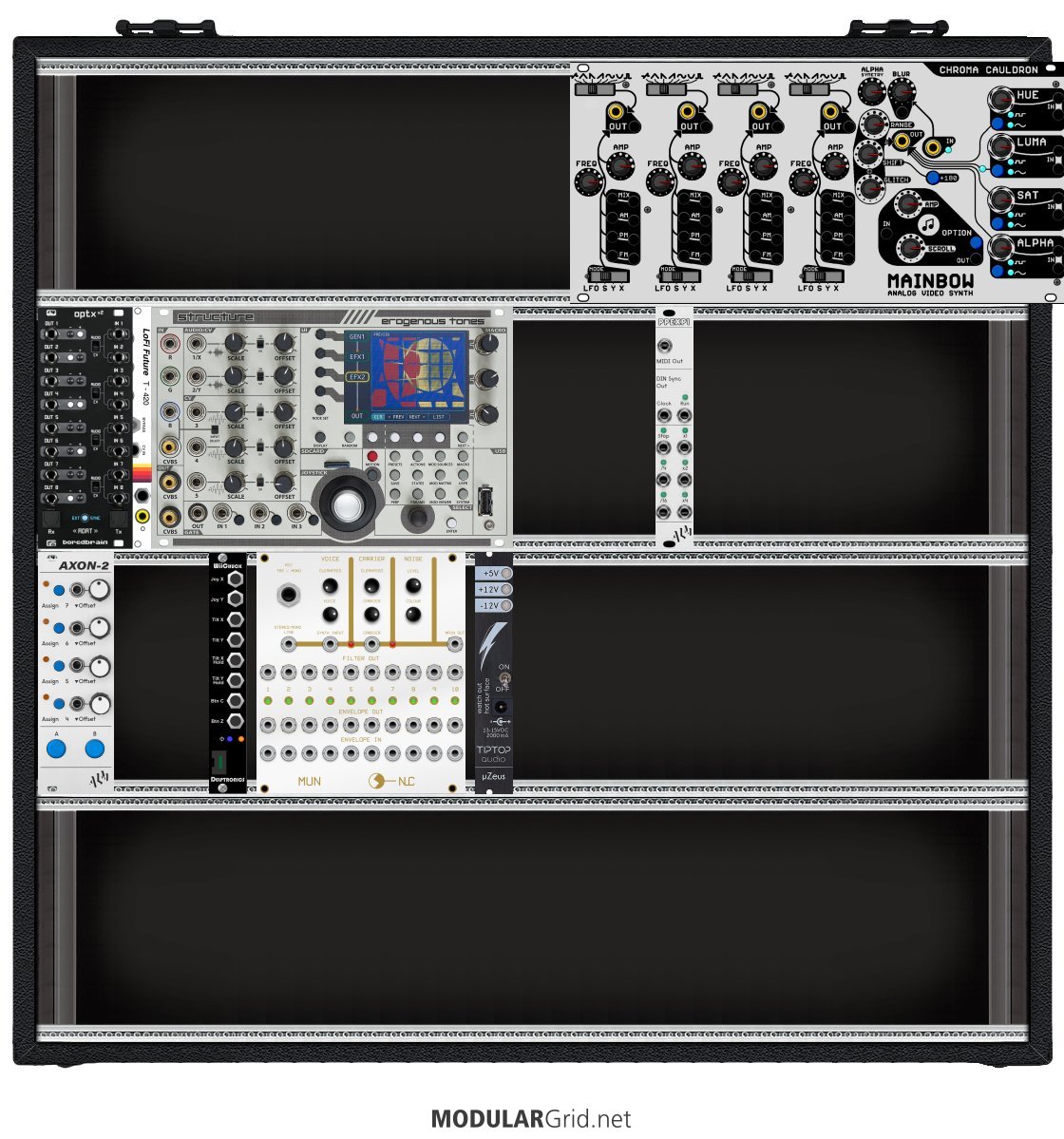Click the MIDI Out jack on PPEXP1
Image resolution: width=1064 pixels, height=1139 pixels.
click(664, 346)
